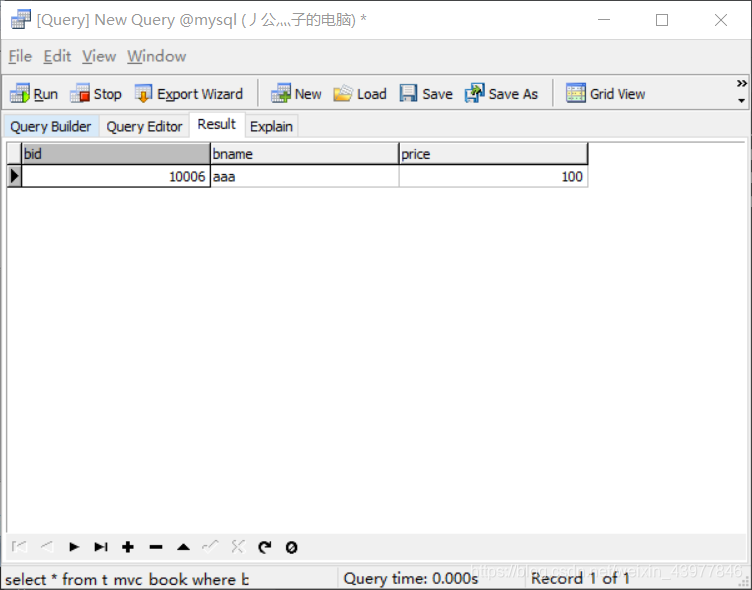Open the File menu
Viewport: 752px width, 590px height.
[20, 57]
